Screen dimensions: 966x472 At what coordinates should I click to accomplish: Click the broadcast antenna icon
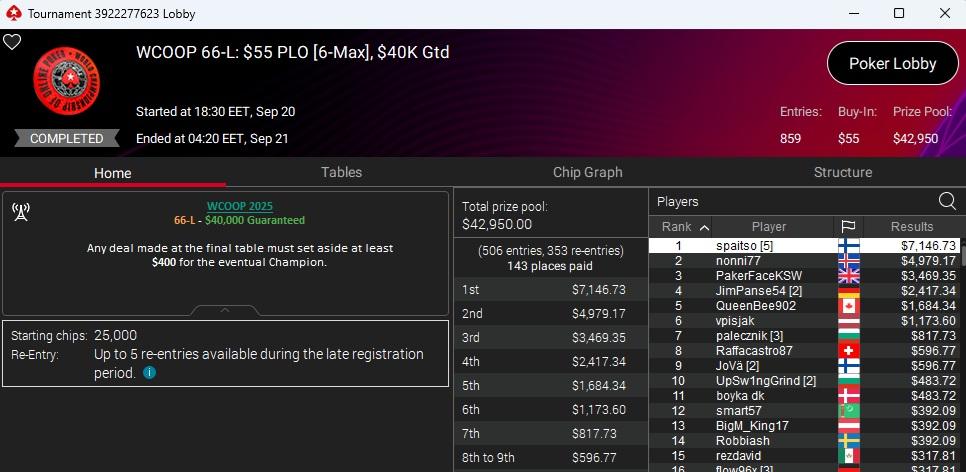(20, 210)
